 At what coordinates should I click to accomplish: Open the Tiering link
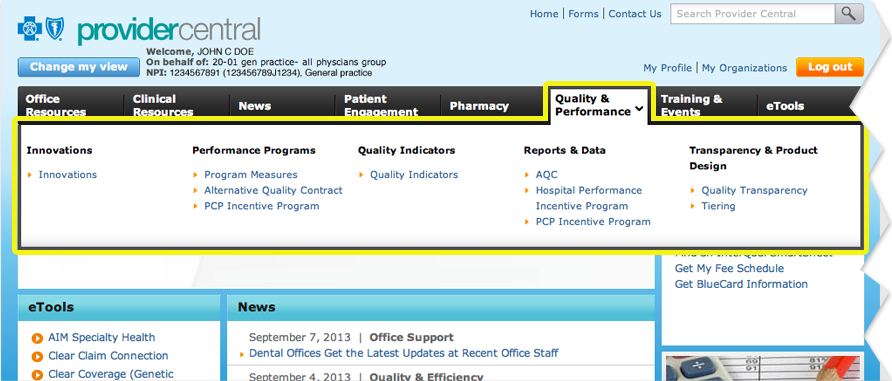[718, 206]
